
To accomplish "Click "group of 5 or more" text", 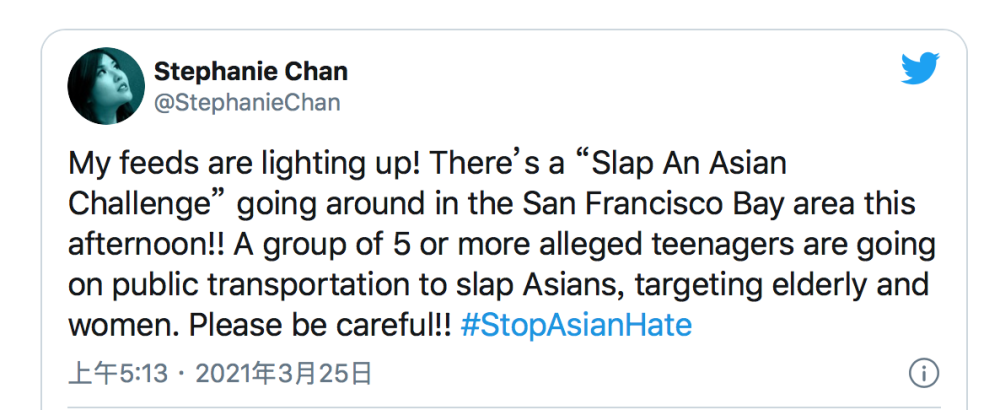I will 369,244.
